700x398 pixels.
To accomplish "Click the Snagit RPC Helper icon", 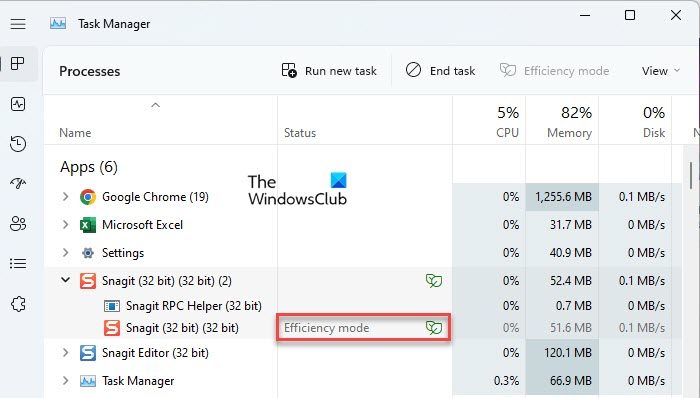I will pyautogui.click(x=112, y=306).
